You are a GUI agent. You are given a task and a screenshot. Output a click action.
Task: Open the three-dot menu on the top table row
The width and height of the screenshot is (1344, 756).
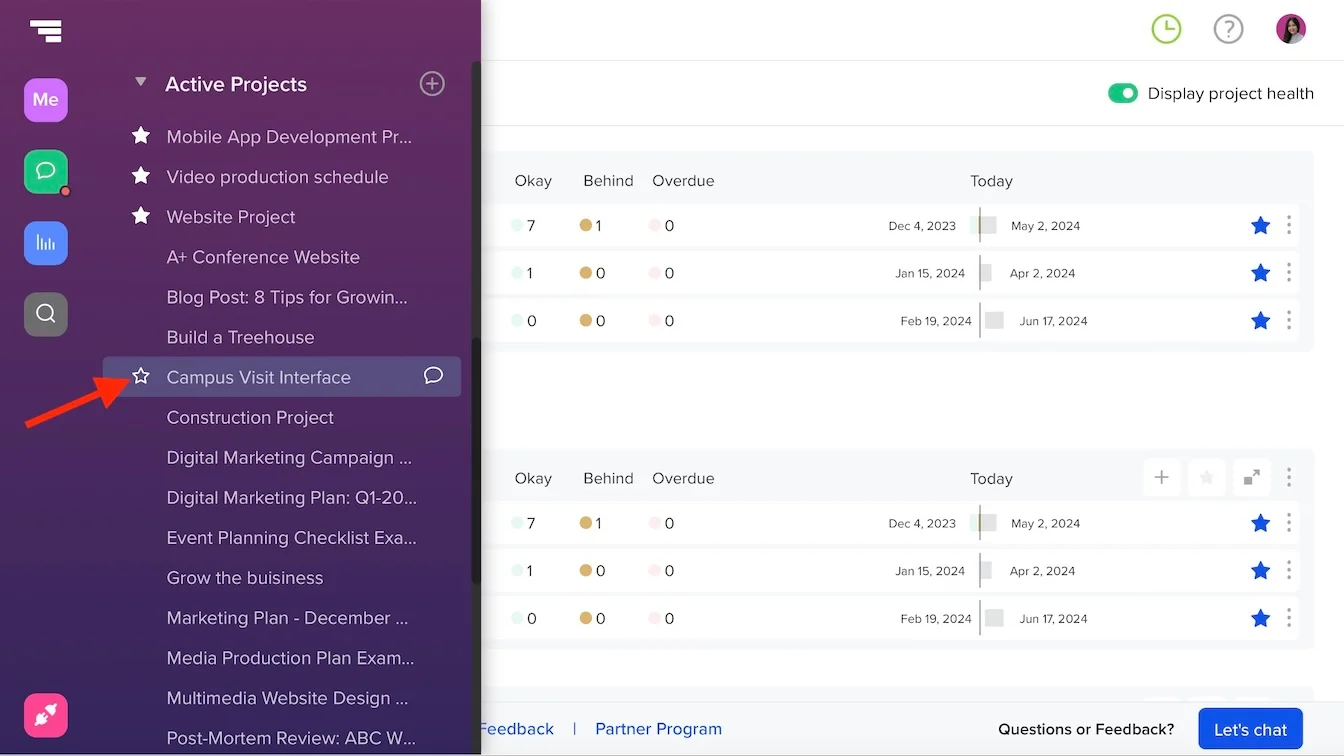pos(1288,225)
